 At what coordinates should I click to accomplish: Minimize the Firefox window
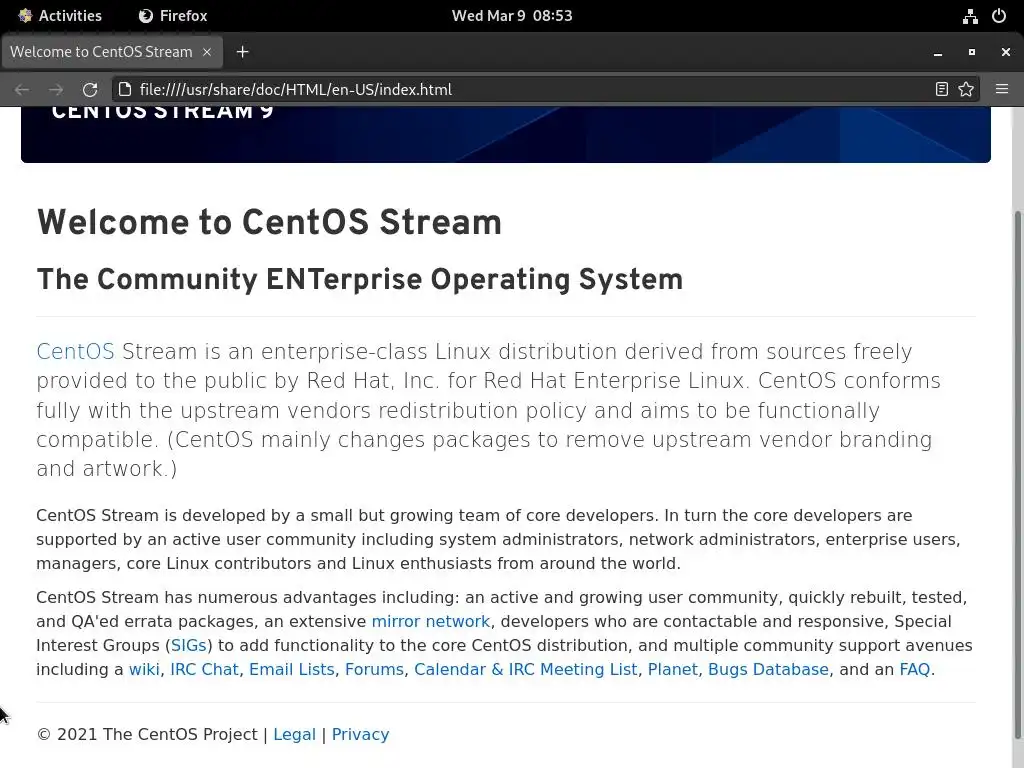point(938,52)
